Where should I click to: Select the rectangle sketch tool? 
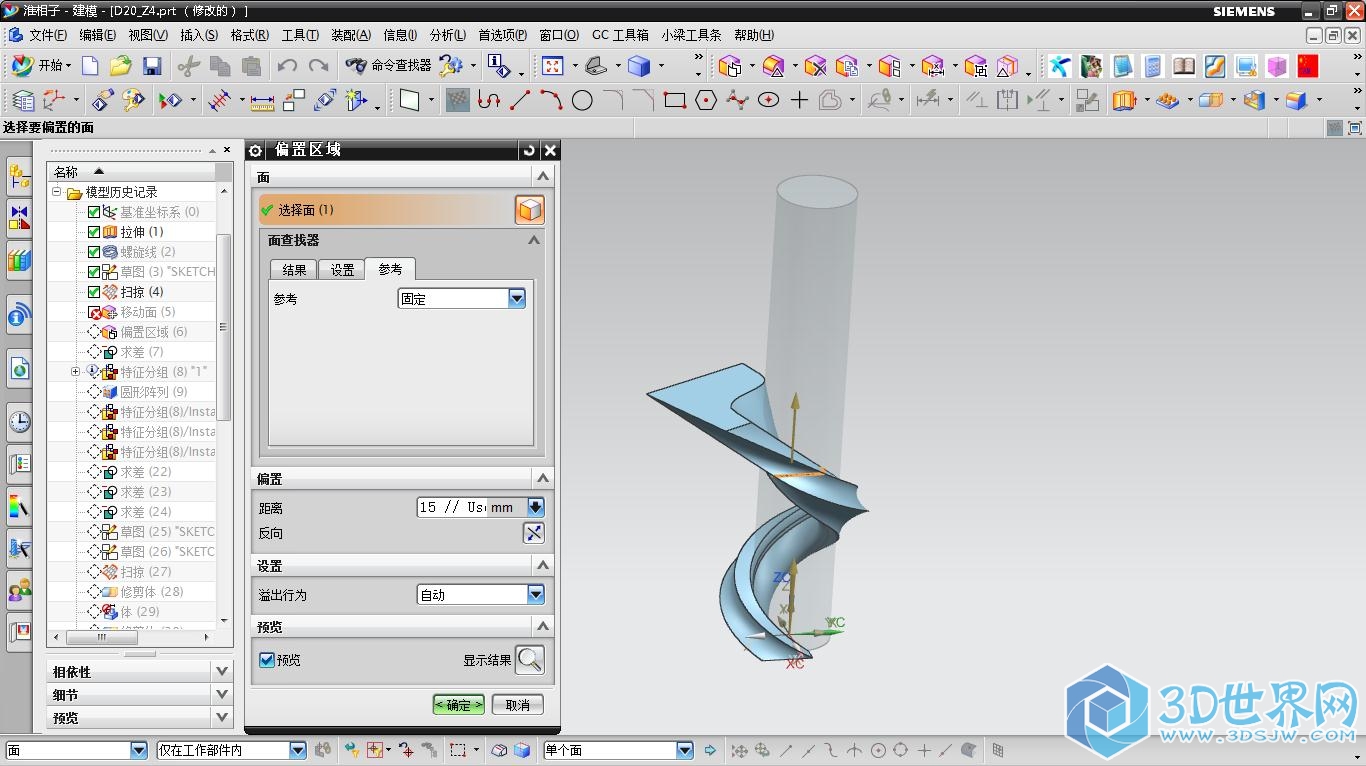tap(675, 101)
